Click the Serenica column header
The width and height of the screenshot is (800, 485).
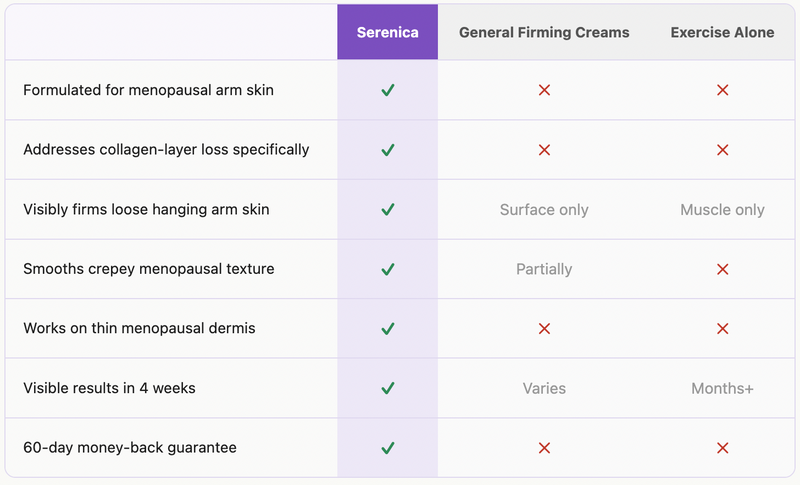pyautogui.click(x=387, y=32)
